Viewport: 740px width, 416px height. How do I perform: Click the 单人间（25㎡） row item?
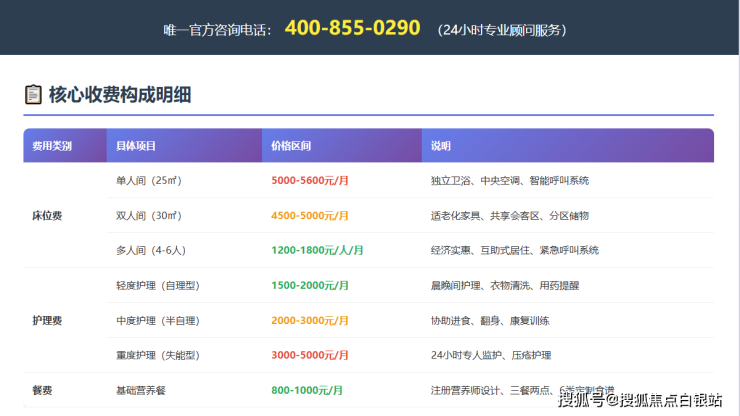point(149,181)
